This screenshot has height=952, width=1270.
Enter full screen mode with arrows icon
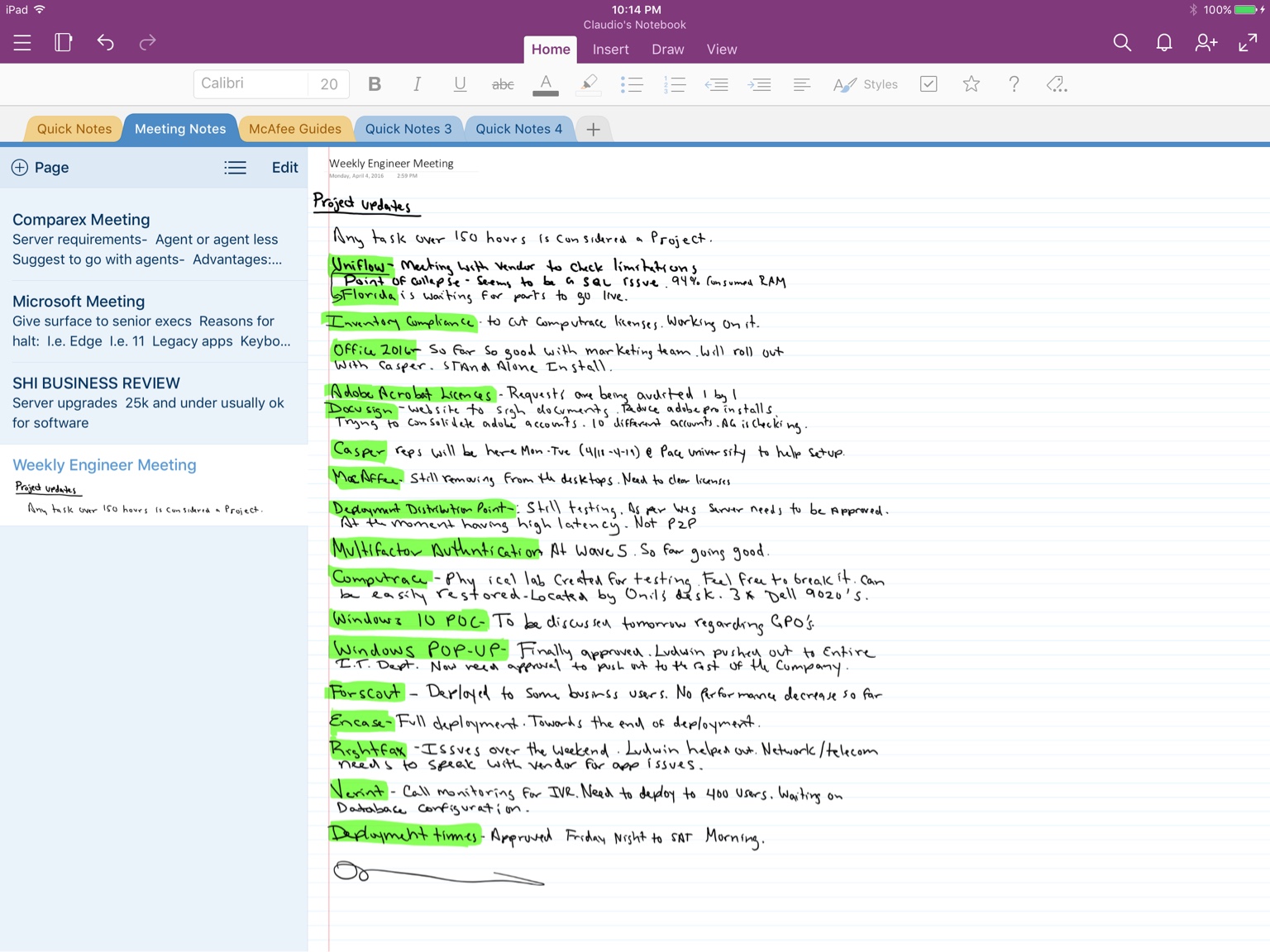1248,43
